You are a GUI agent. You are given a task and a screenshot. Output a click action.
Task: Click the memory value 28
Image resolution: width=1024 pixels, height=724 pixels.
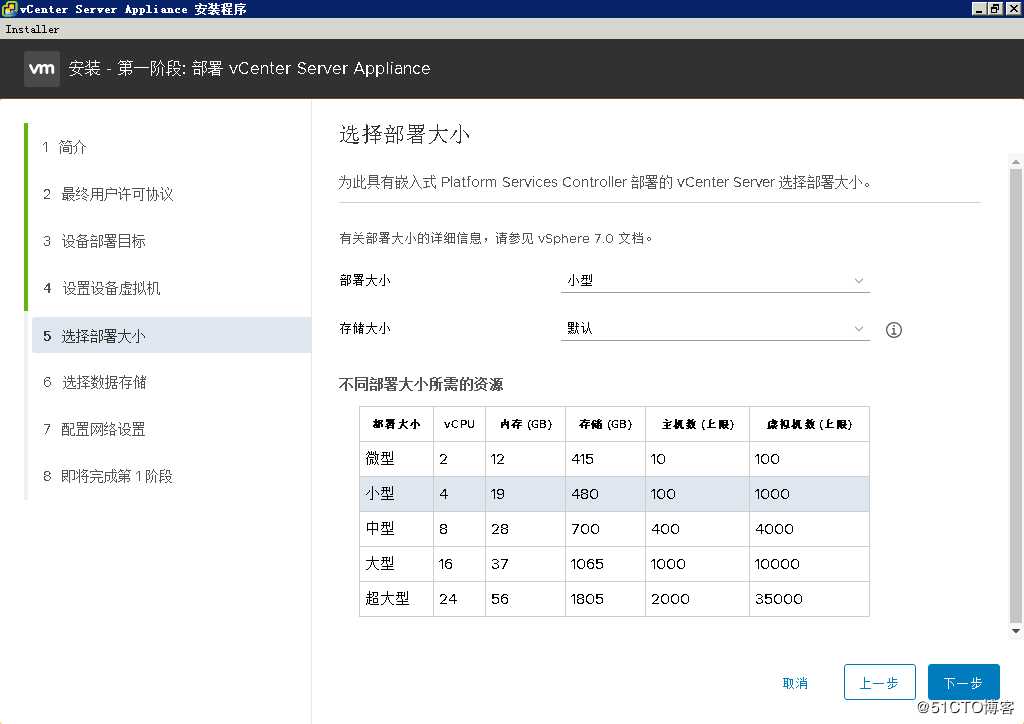tap(500, 529)
